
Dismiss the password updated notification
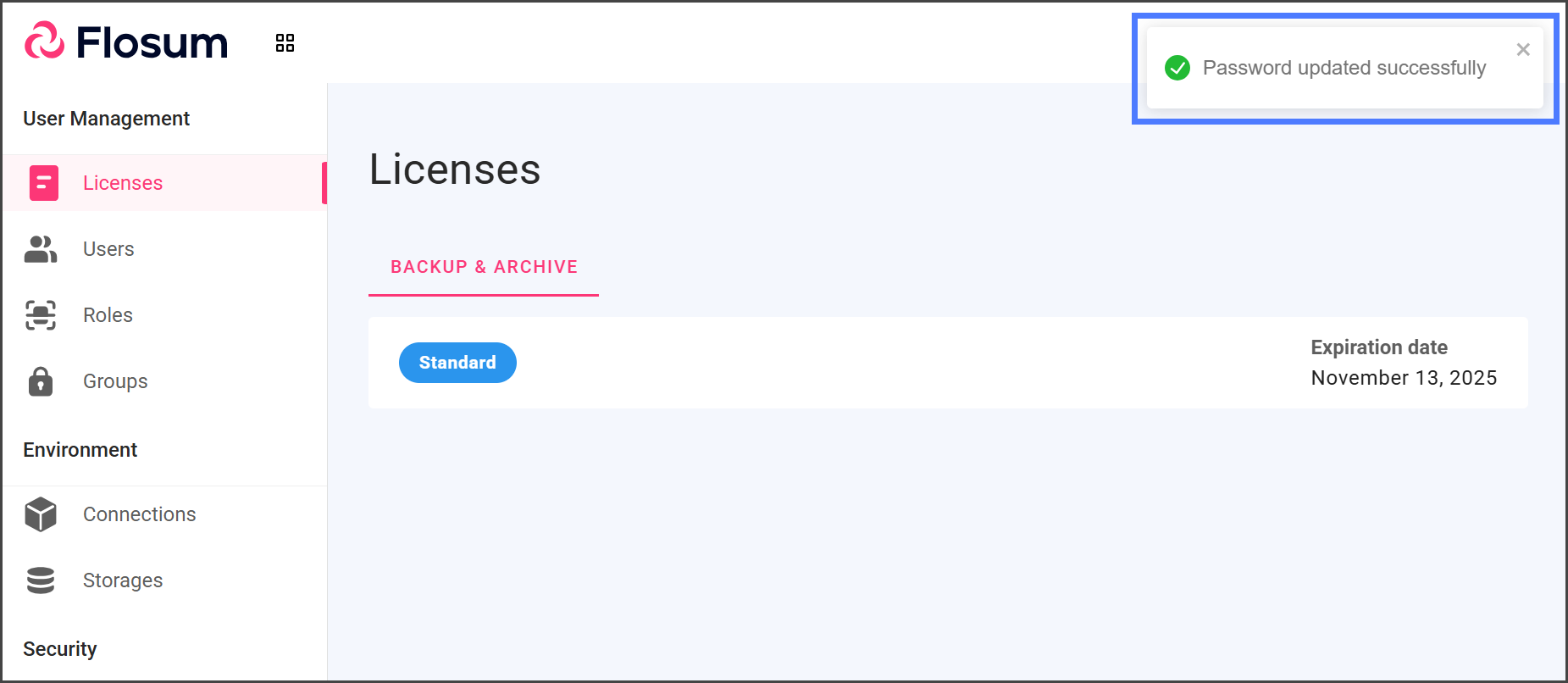pyautogui.click(x=1523, y=50)
